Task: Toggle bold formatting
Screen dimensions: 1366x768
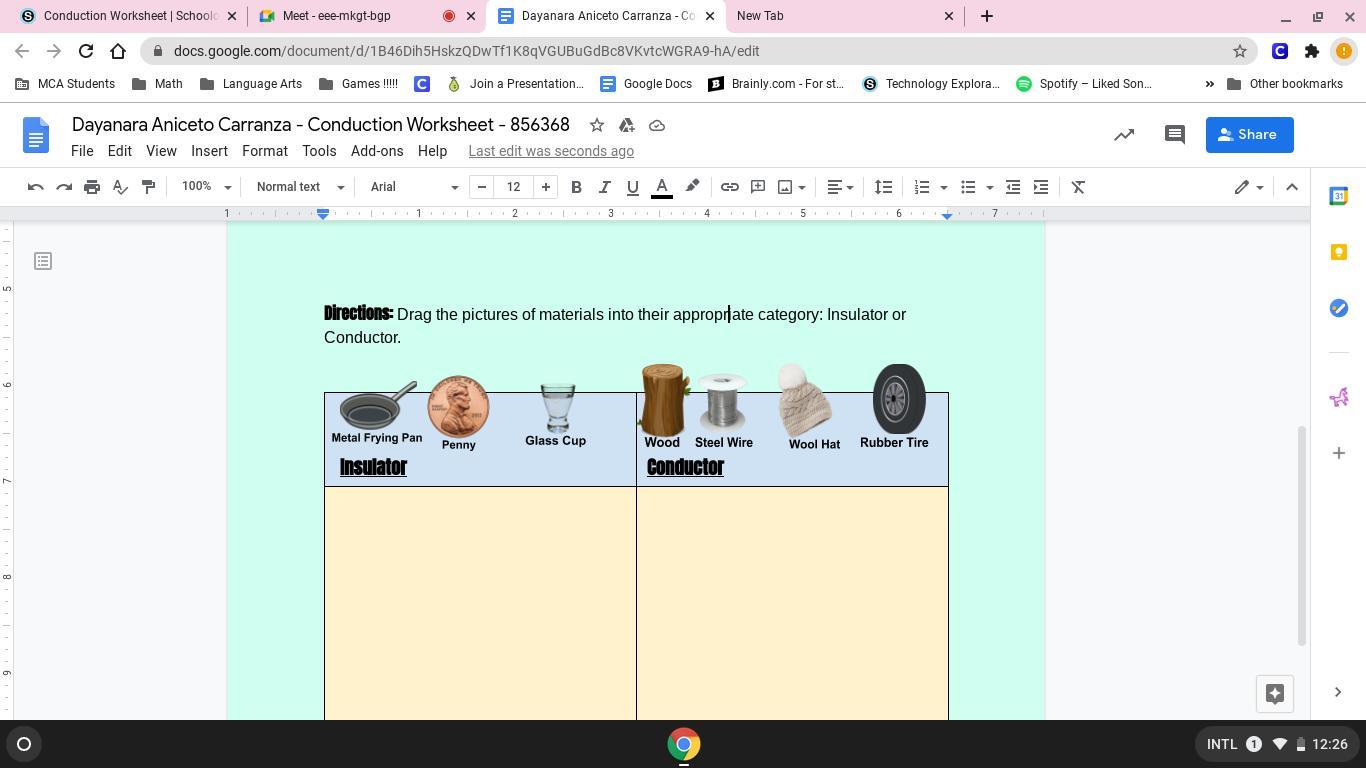Action: point(576,187)
